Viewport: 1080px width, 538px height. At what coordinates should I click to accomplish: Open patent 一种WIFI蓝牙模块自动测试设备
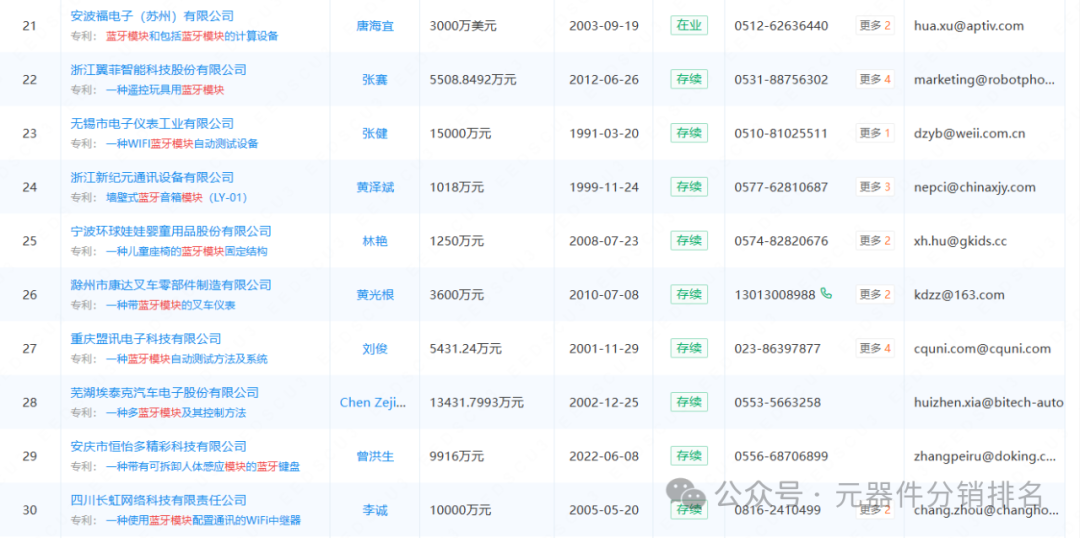pyautogui.click(x=182, y=143)
